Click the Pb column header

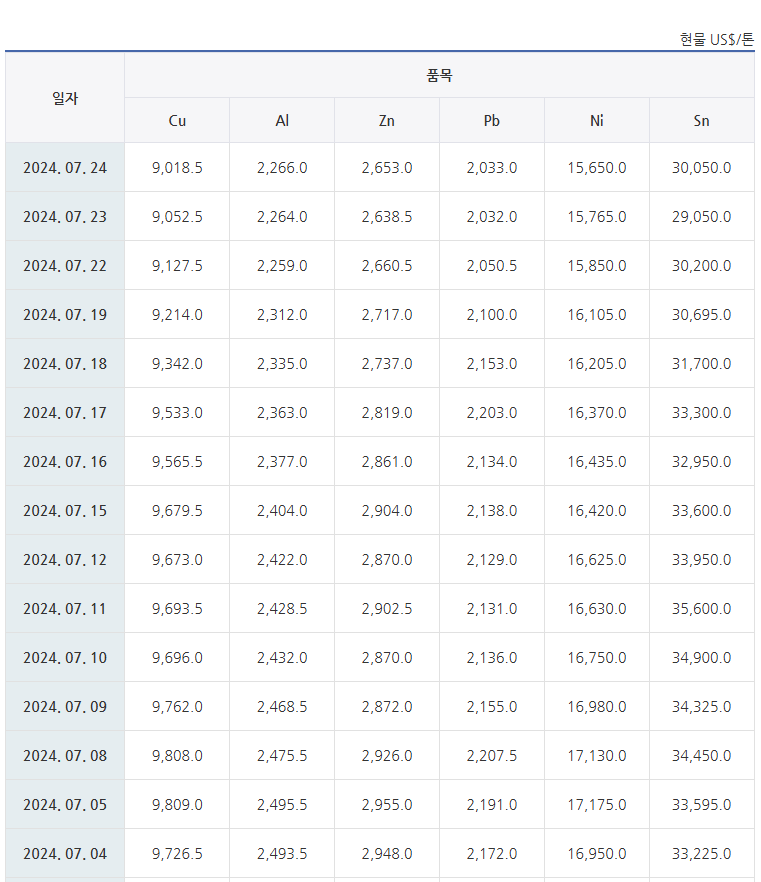tap(492, 120)
